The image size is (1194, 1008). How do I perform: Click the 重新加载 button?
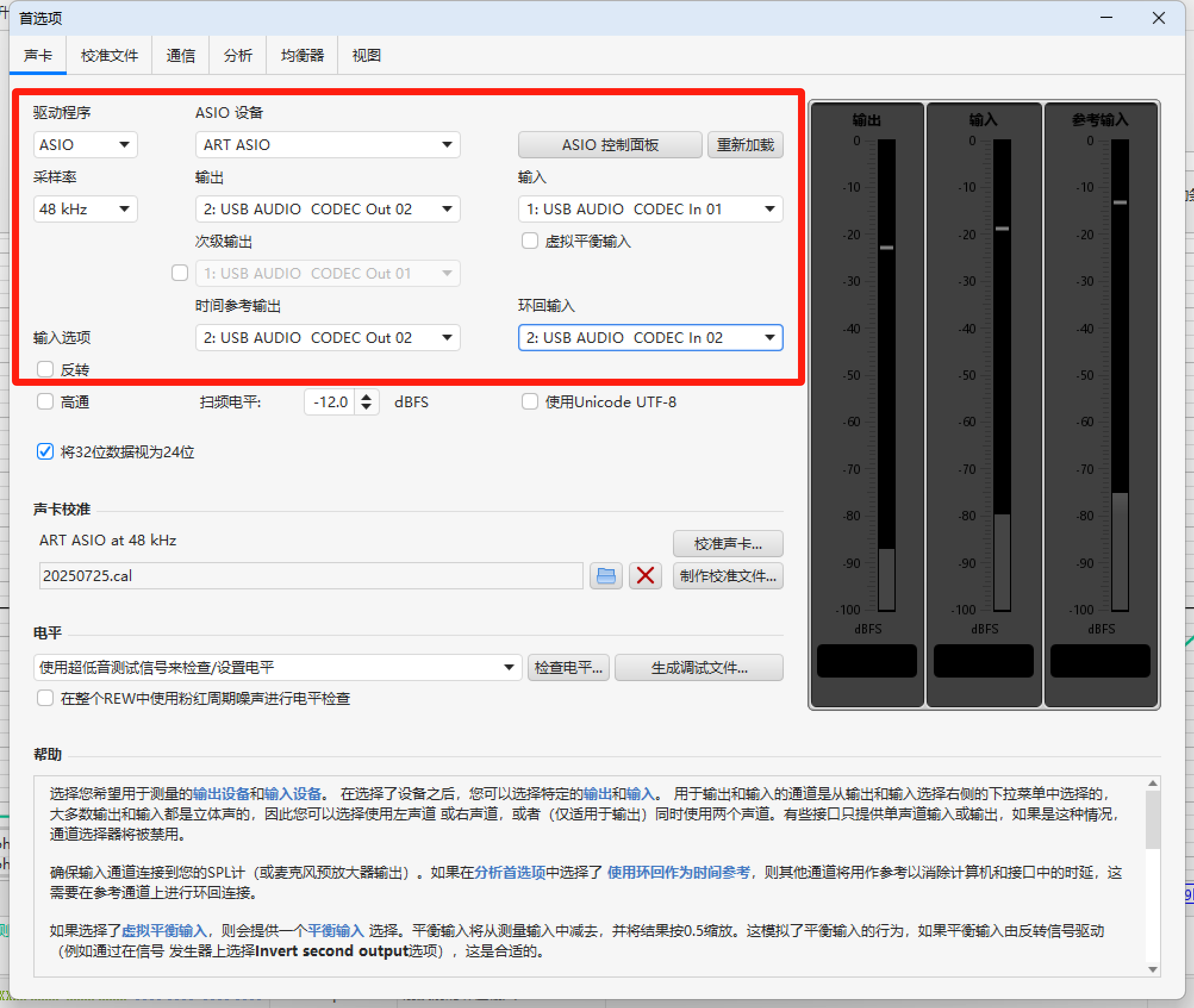click(x=745, y=145)
